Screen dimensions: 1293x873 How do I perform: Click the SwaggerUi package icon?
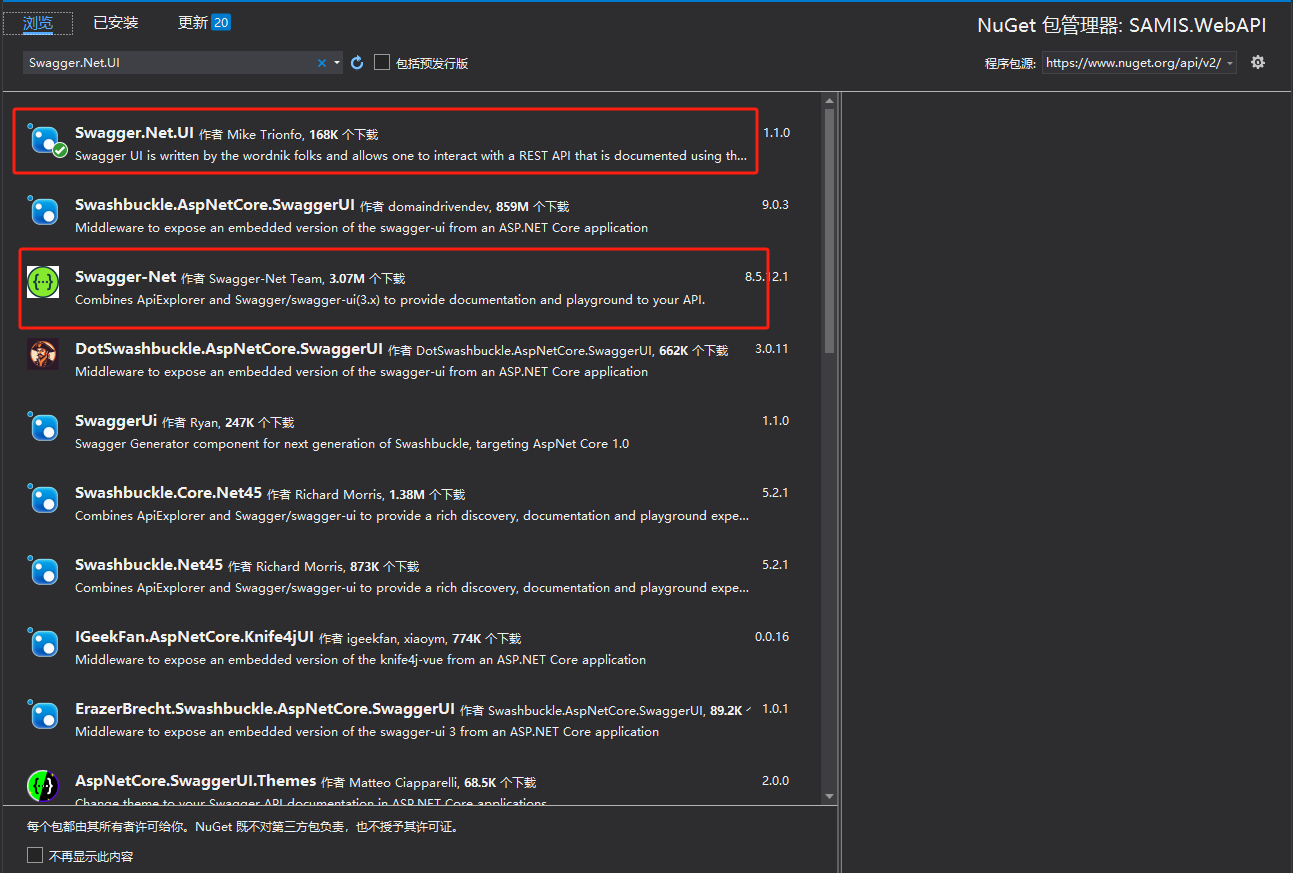43,427
